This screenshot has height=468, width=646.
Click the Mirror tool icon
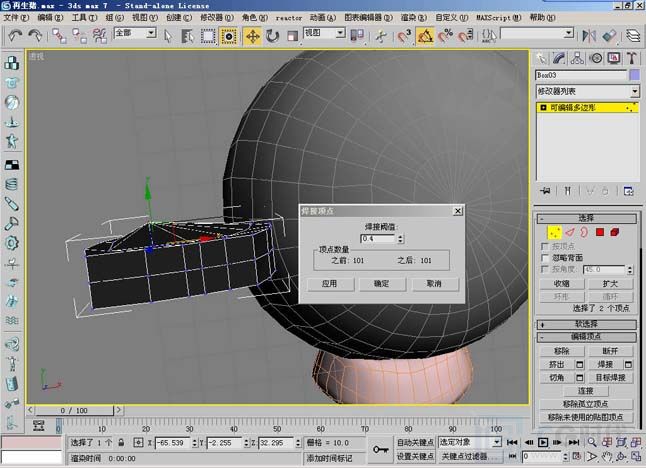tap(589, 36)
